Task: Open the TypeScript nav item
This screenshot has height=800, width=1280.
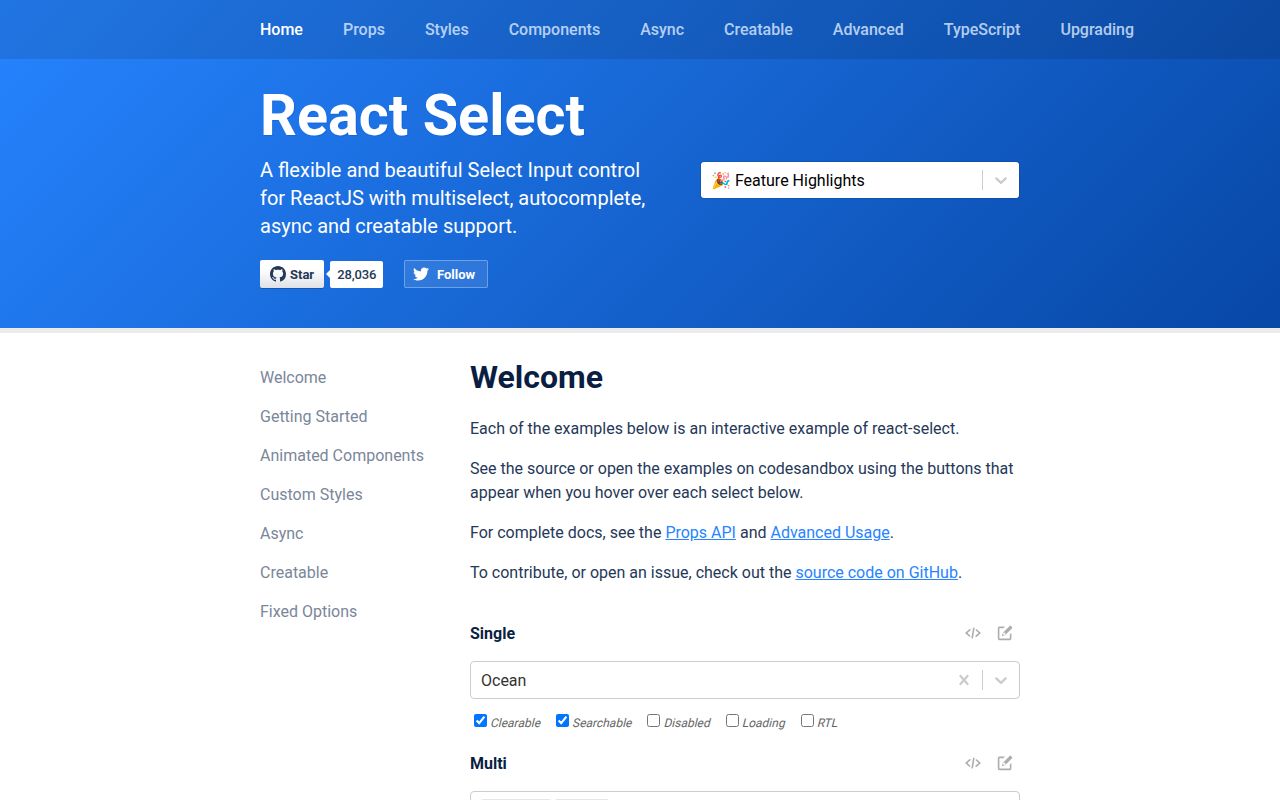Action: (982, 29)
